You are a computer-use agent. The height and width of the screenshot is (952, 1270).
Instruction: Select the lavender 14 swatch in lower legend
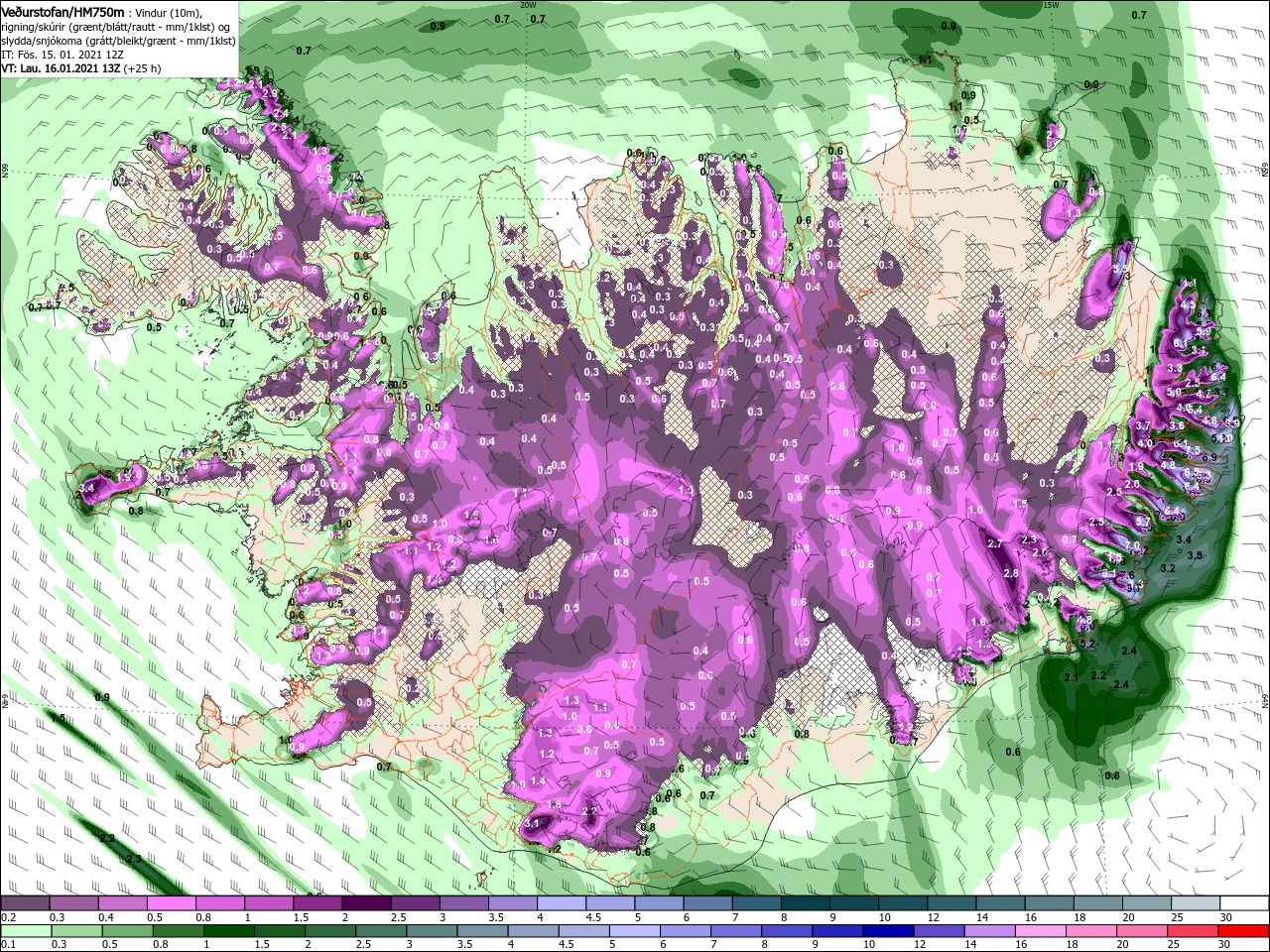click(x=990, y=932)
